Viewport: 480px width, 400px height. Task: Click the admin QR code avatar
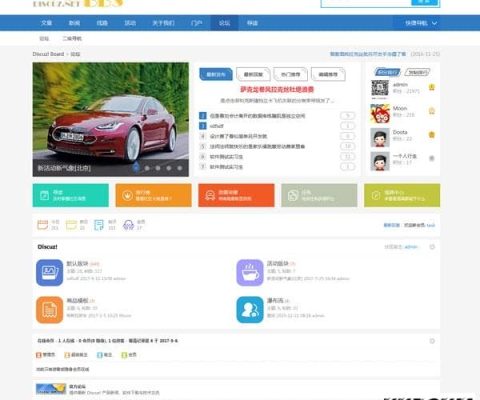pyautogui.click(x=380, y=89)
